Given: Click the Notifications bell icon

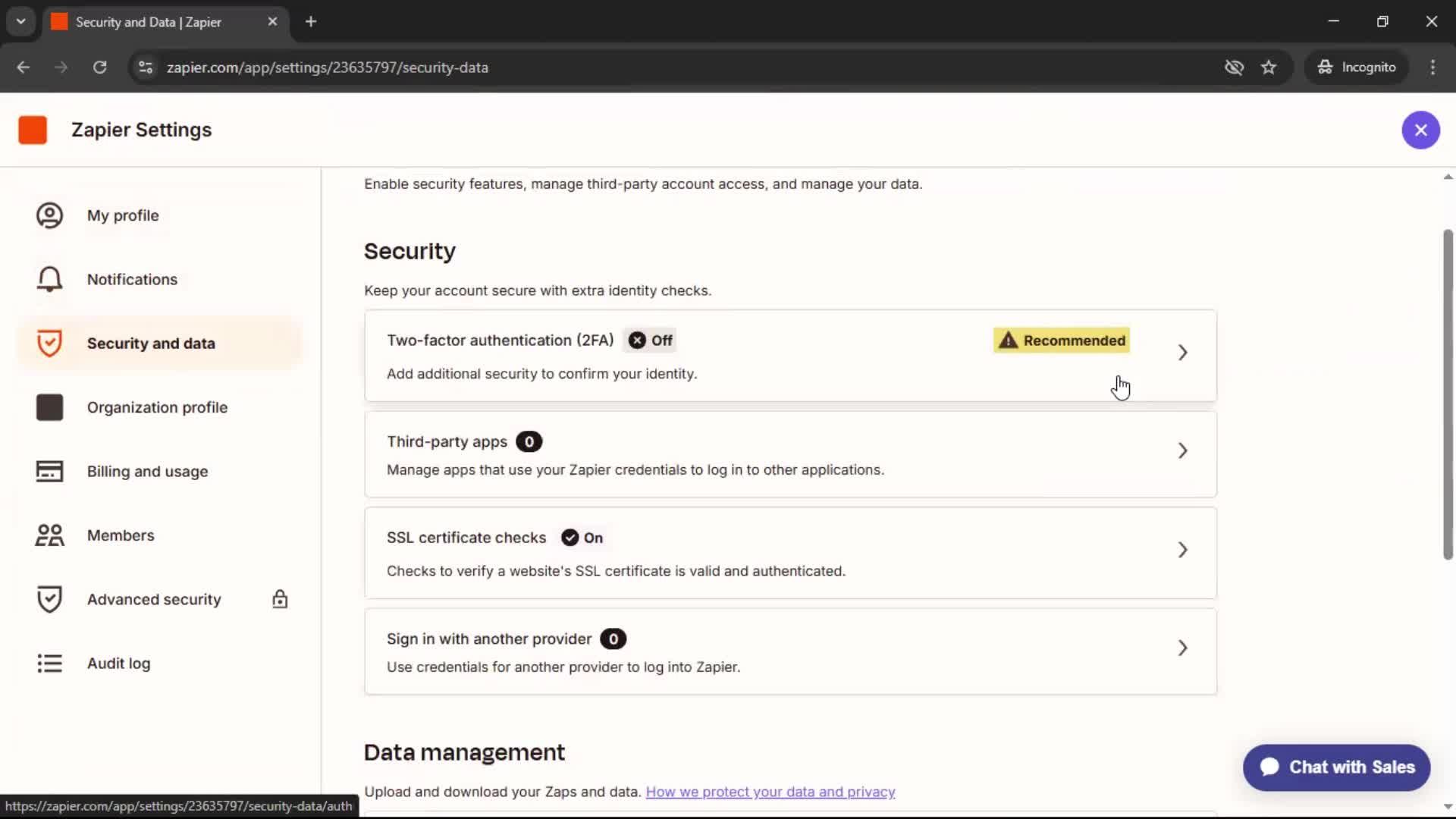Looking at the screenshot, I should click(x=49, y=279).
